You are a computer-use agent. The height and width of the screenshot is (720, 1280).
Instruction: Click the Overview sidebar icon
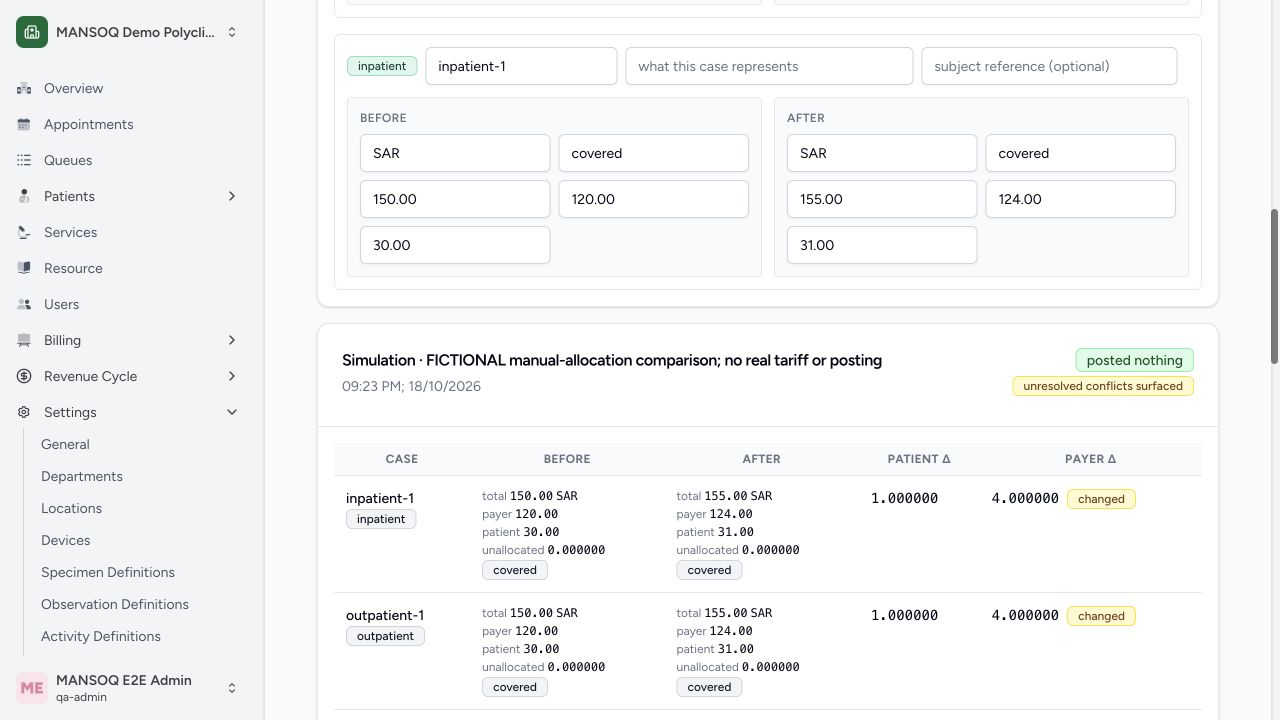pyautogui.click(x=24, y=88)
